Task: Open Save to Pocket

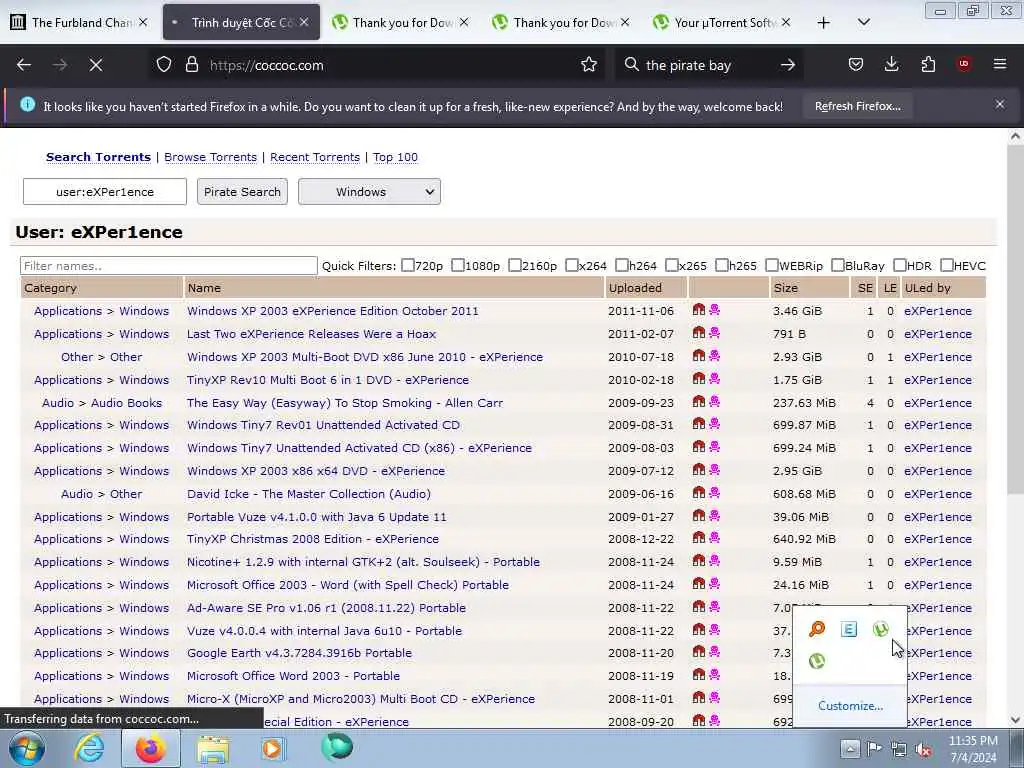Action: [x=856, y=64]
